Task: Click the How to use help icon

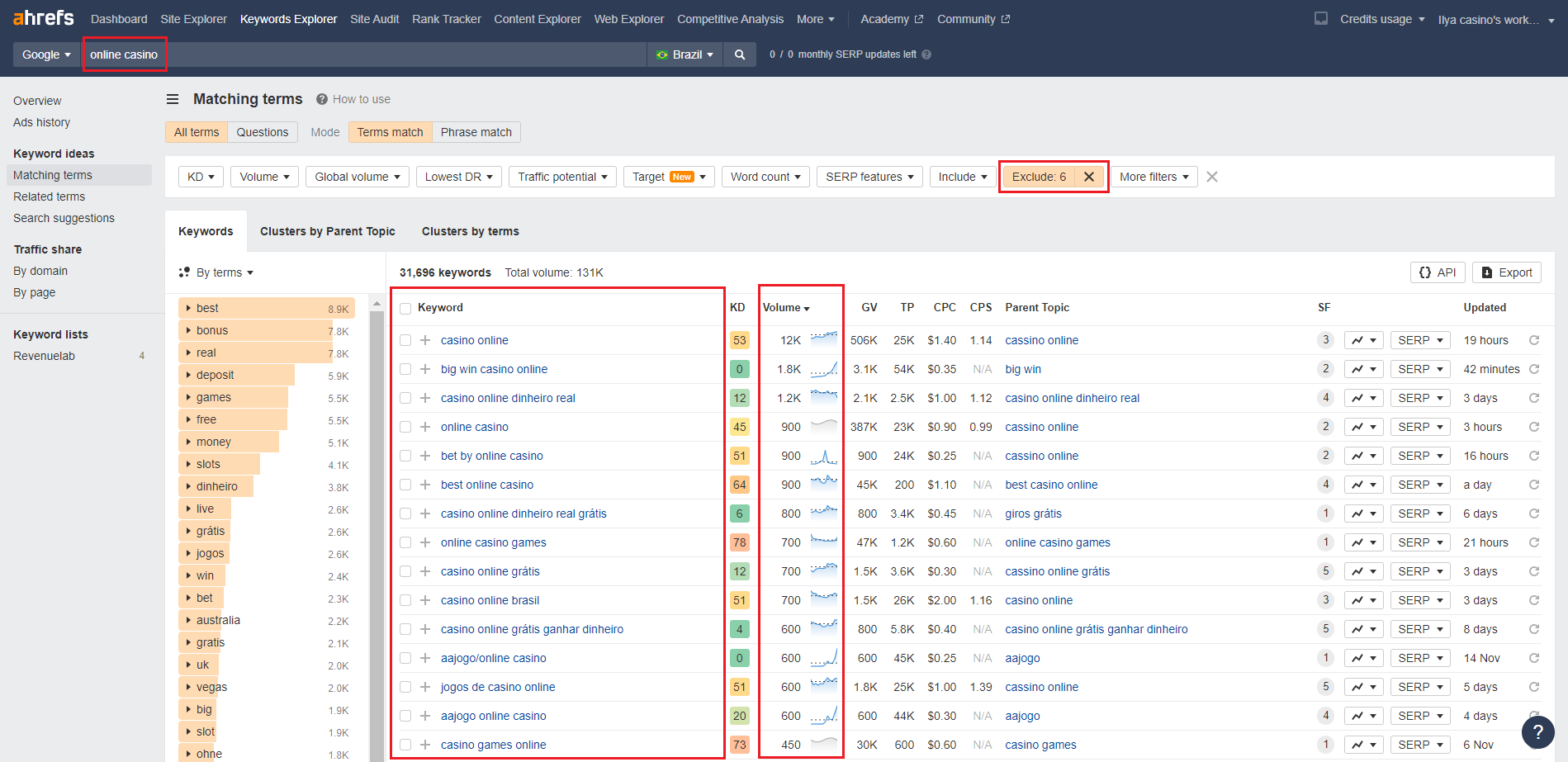Action: 322,99
